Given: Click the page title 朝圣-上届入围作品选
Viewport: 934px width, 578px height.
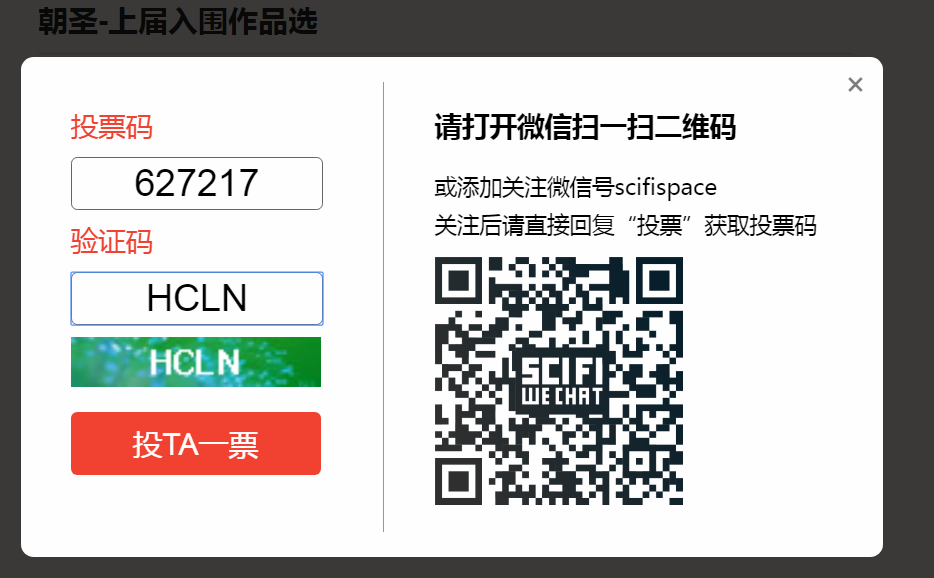Looking at the screenshot, I should [x=178, y=22].
